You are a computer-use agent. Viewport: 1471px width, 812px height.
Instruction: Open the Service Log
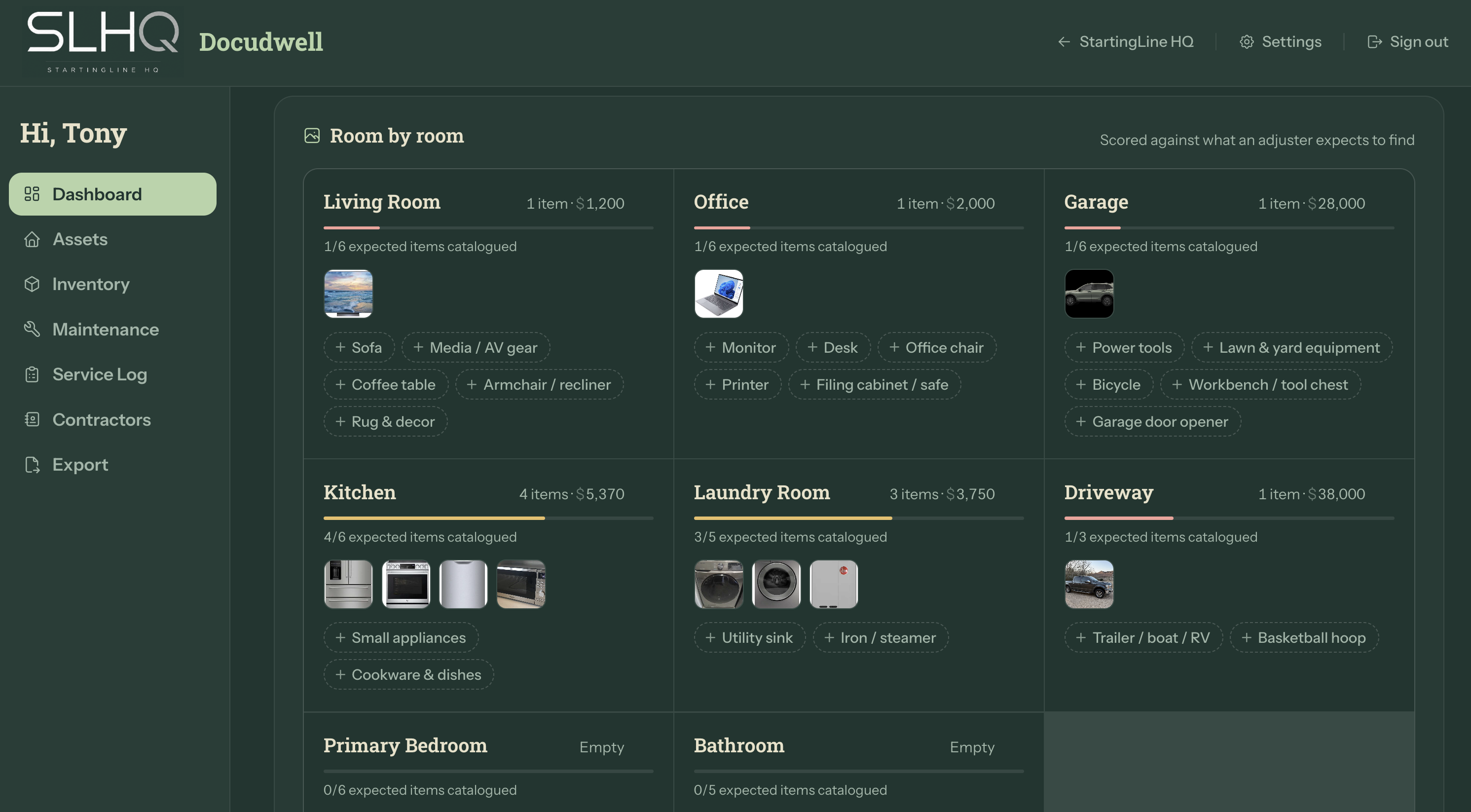pyautogui.click(x=112, y=374)
